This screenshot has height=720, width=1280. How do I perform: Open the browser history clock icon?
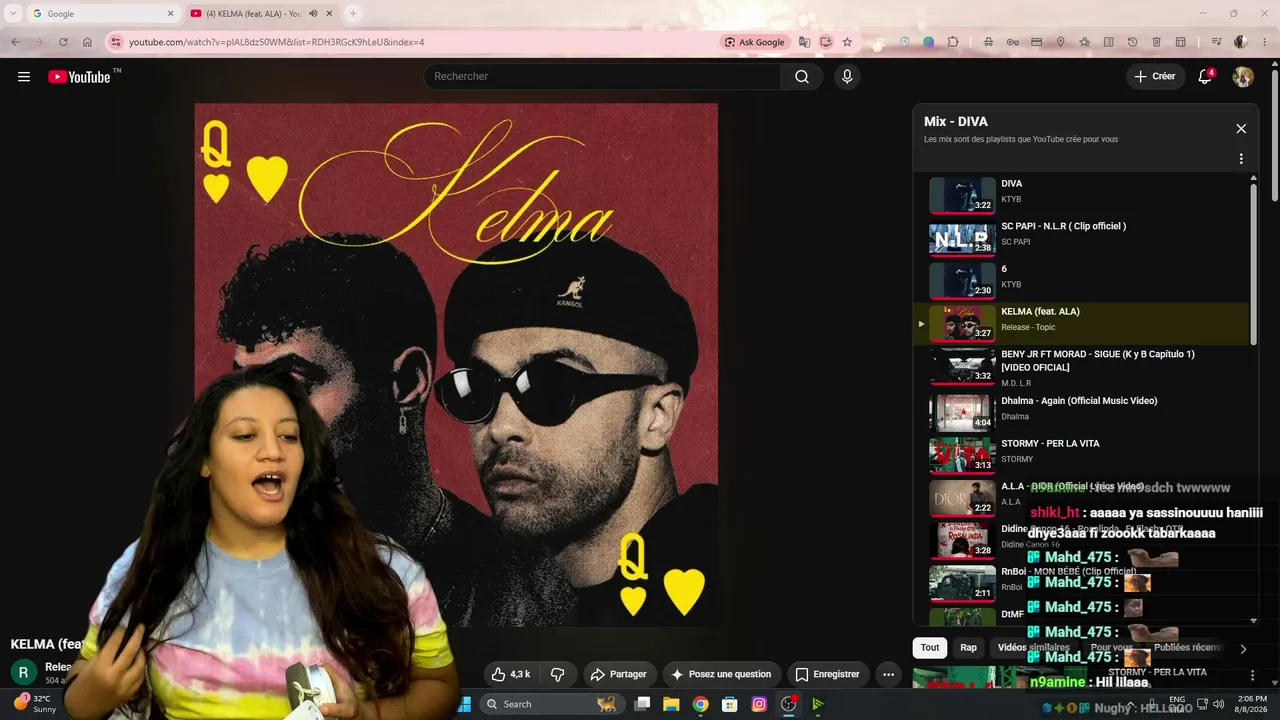[x=1132, y=42]
